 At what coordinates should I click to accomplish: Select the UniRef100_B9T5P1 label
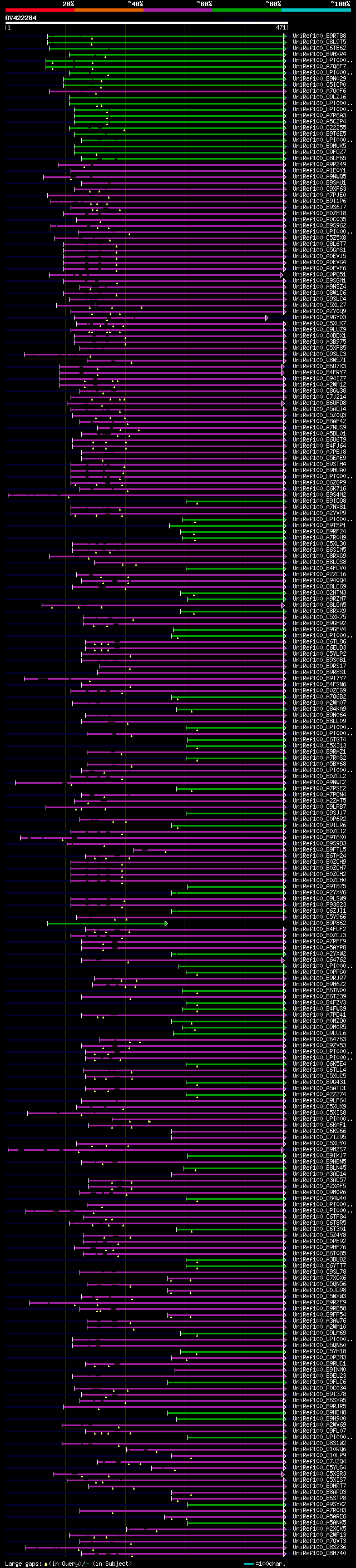coord(319,525)
